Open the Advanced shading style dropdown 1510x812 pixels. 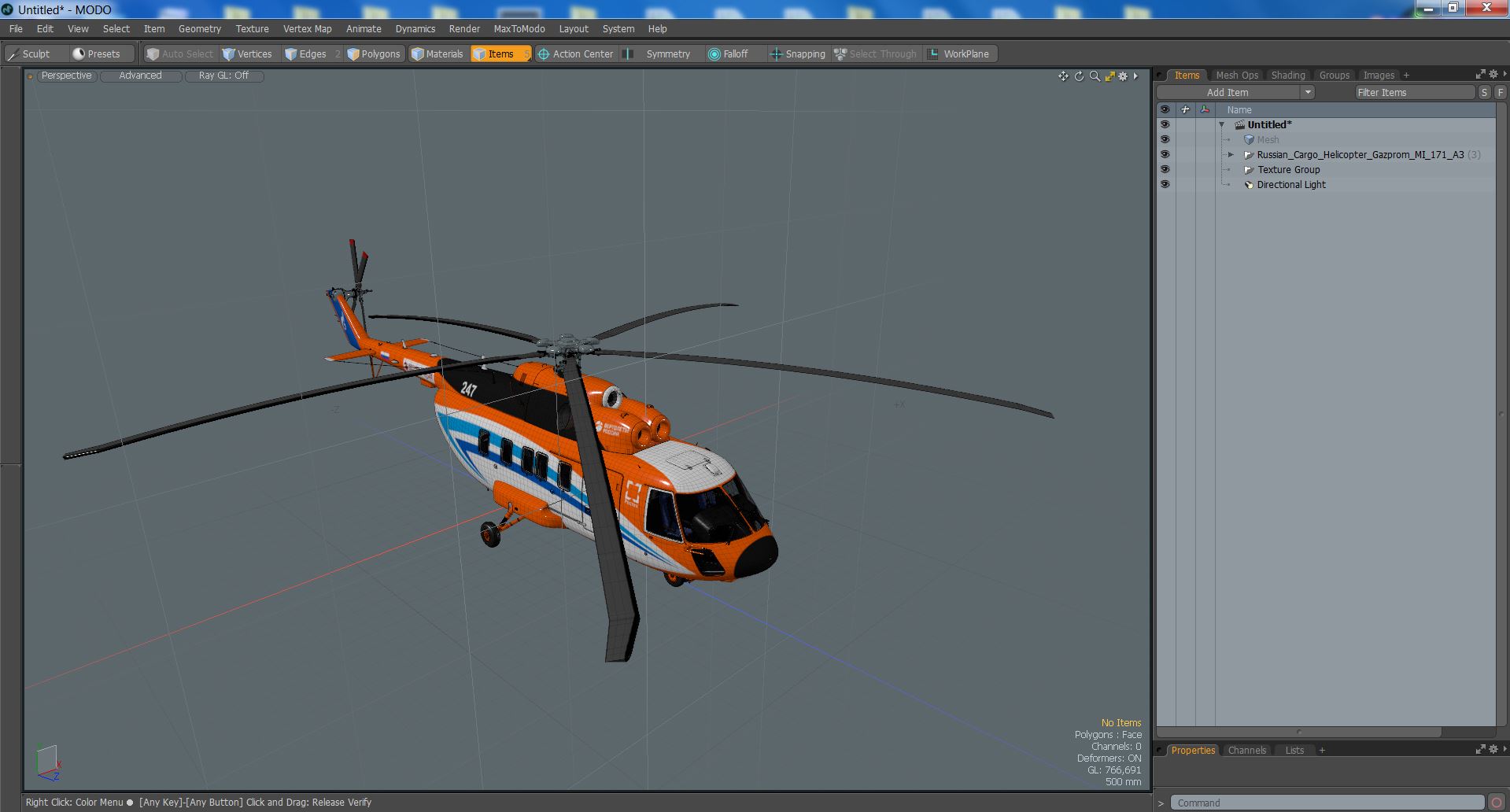pyautogui.click(x=140, y=76)
